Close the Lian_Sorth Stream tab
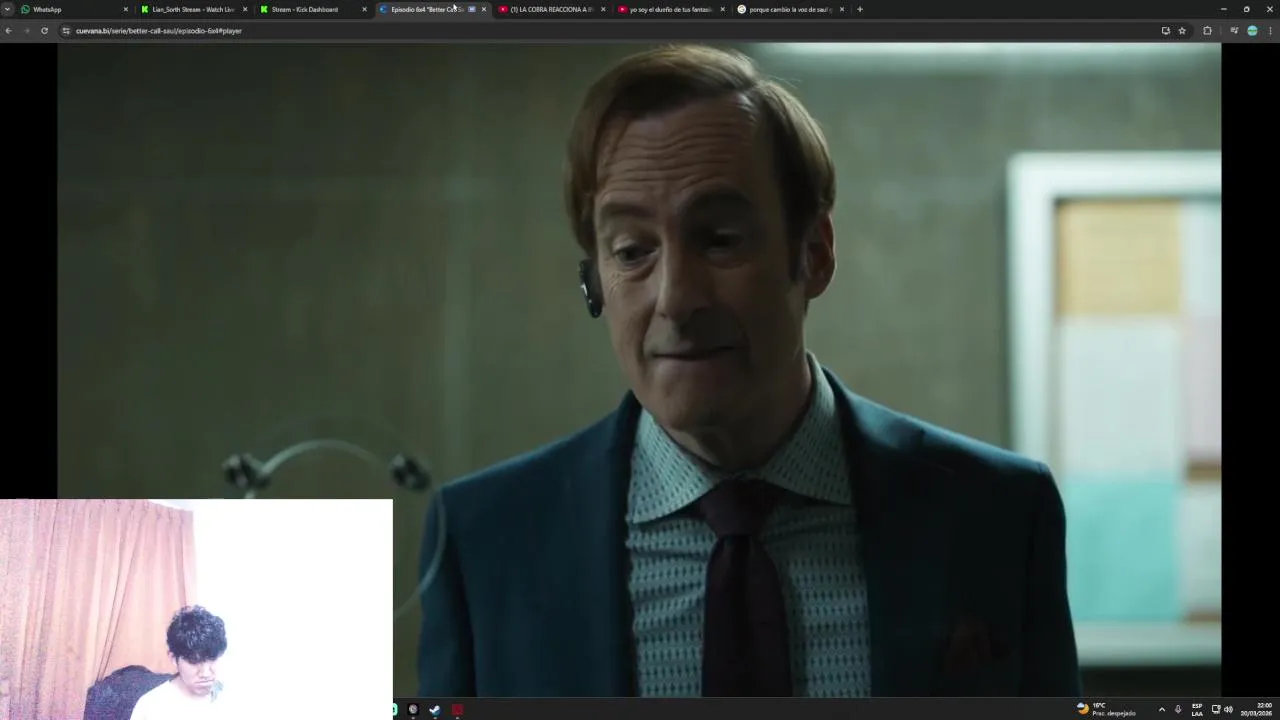This screenshot has width=1280, height=720. (244, 9)
